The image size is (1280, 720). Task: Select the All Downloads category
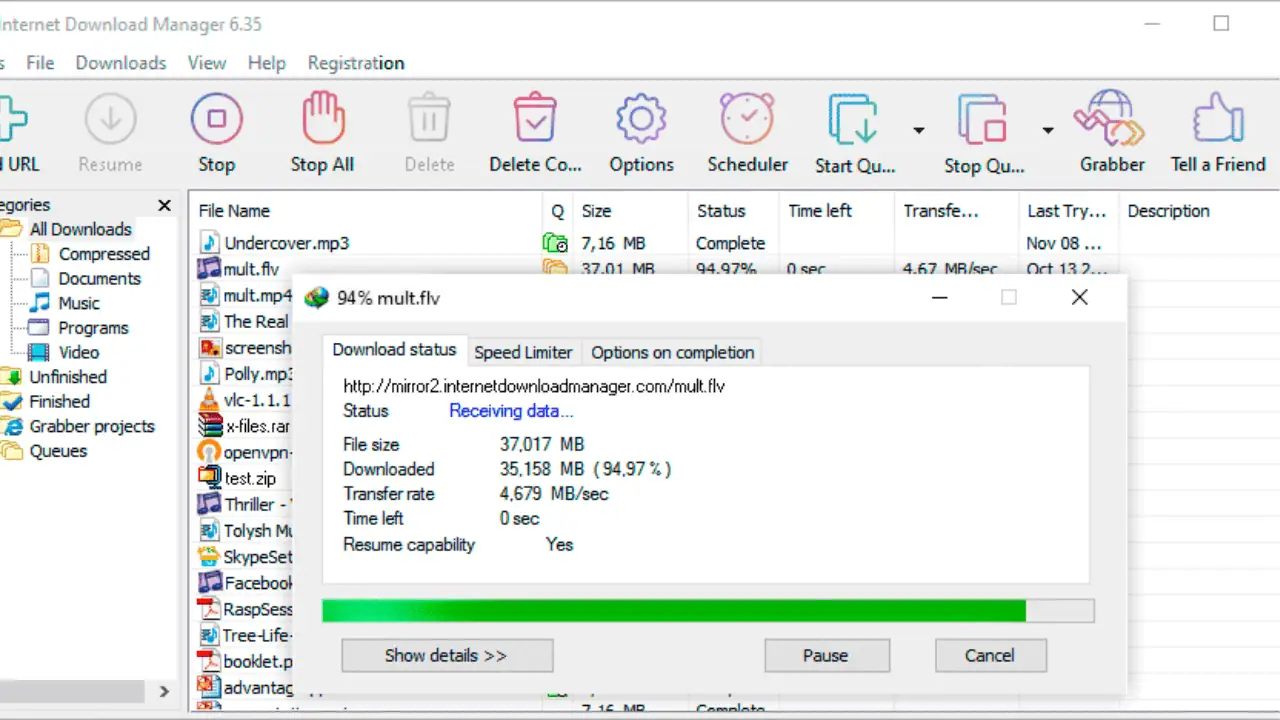click(80, 229)
